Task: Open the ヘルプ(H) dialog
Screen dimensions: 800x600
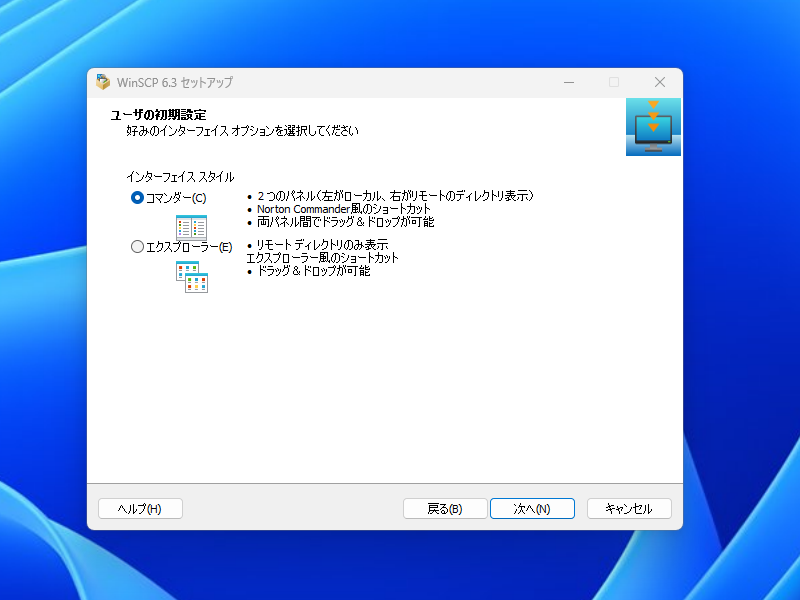Action: [x=140, y=508]
